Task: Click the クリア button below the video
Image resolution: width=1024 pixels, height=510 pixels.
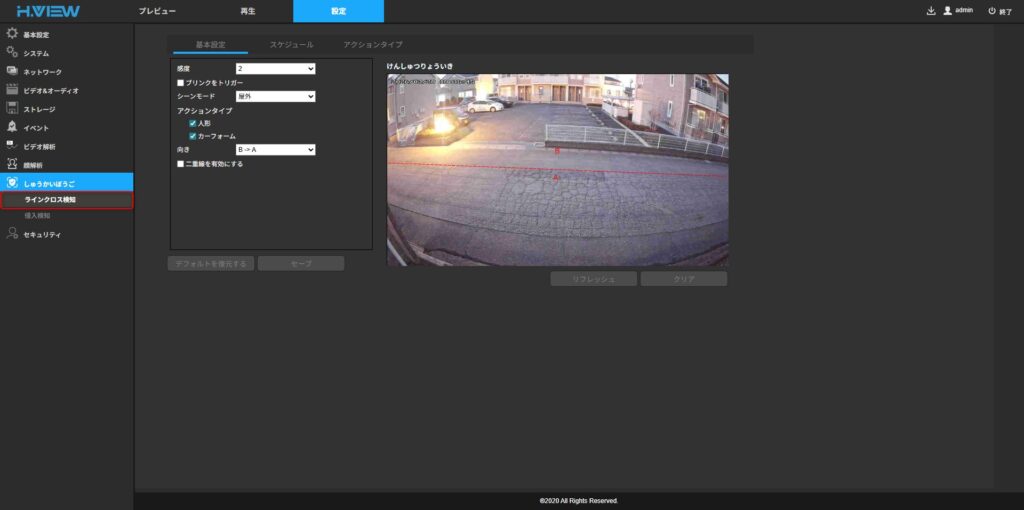Action: coord(684,279)
